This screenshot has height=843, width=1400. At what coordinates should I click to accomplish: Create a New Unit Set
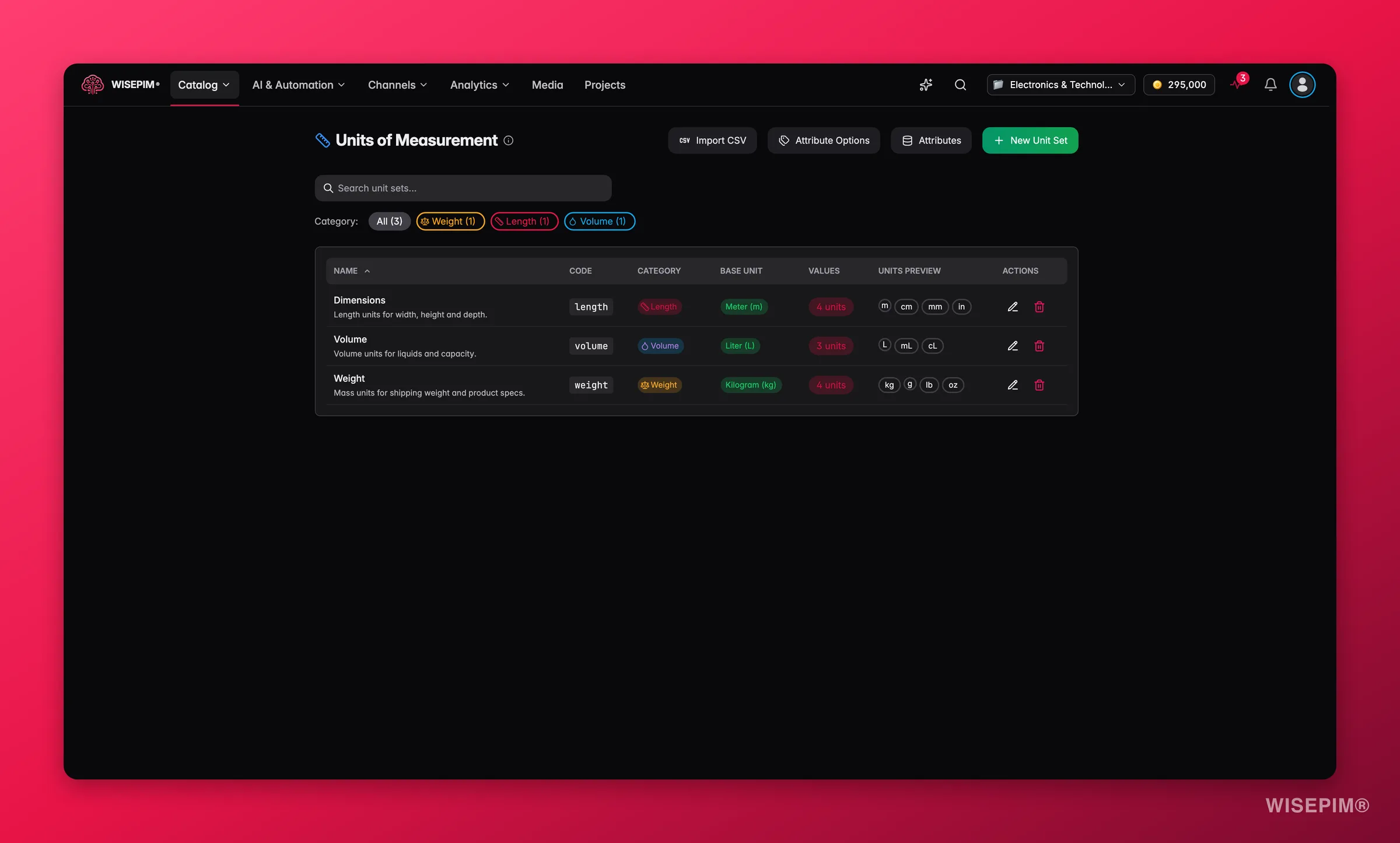[1030, 141]
